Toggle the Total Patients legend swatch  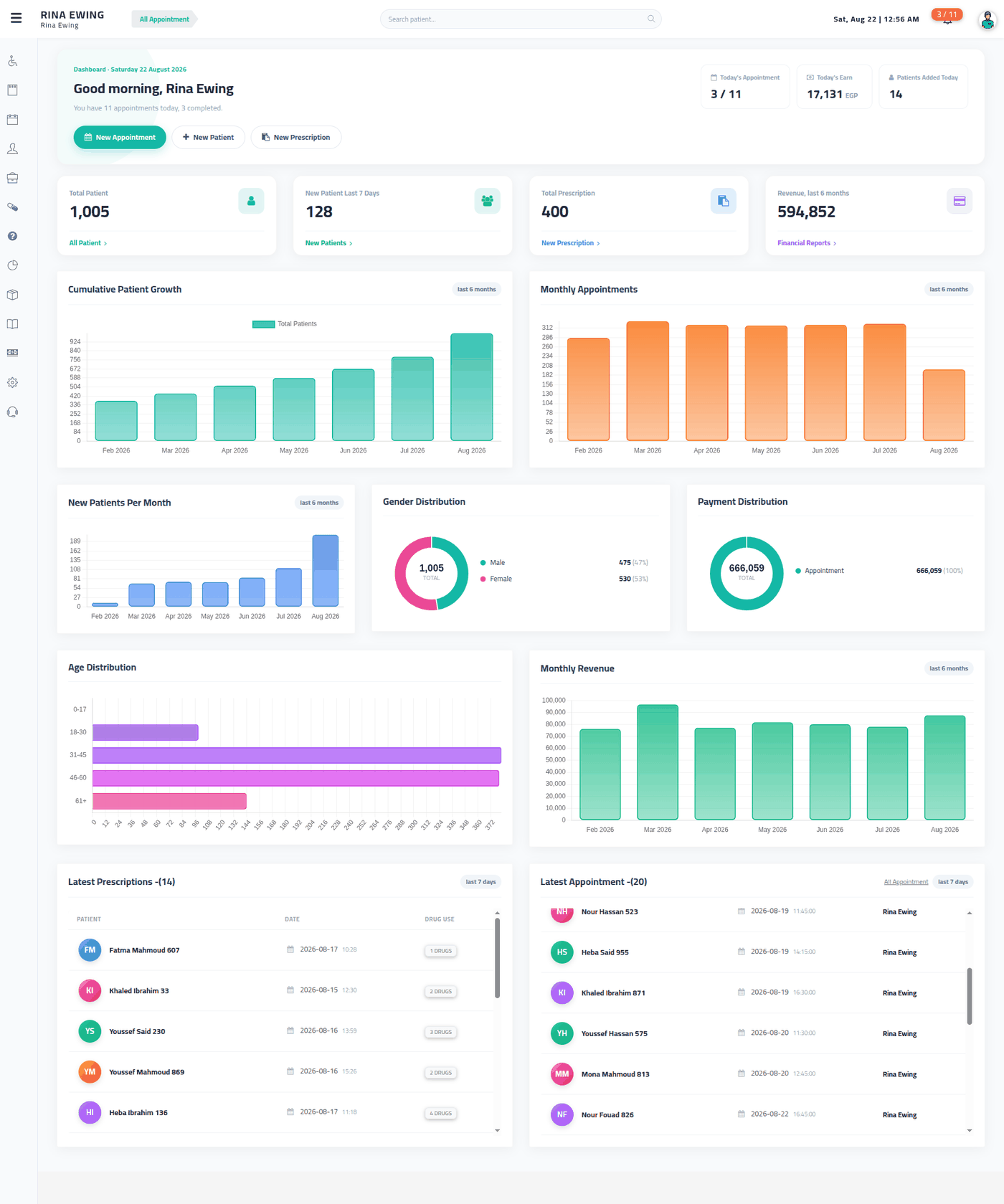tap(263, 324)
